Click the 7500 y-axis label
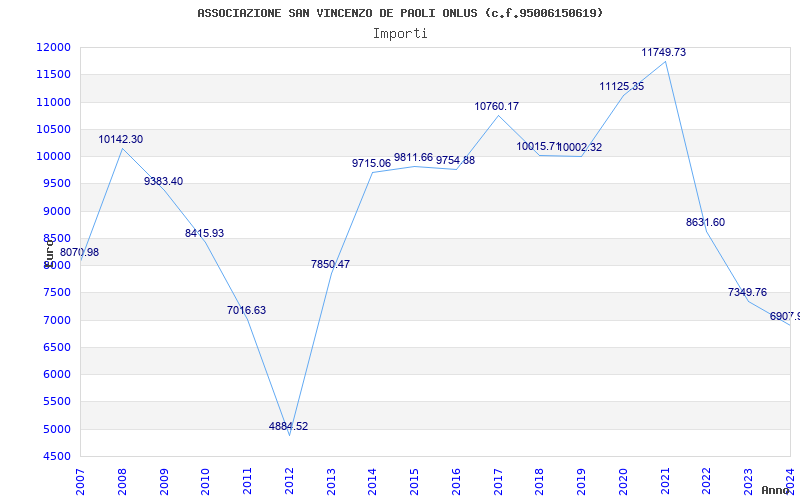Screen dimensions: 800x500 tap(56, 293)
